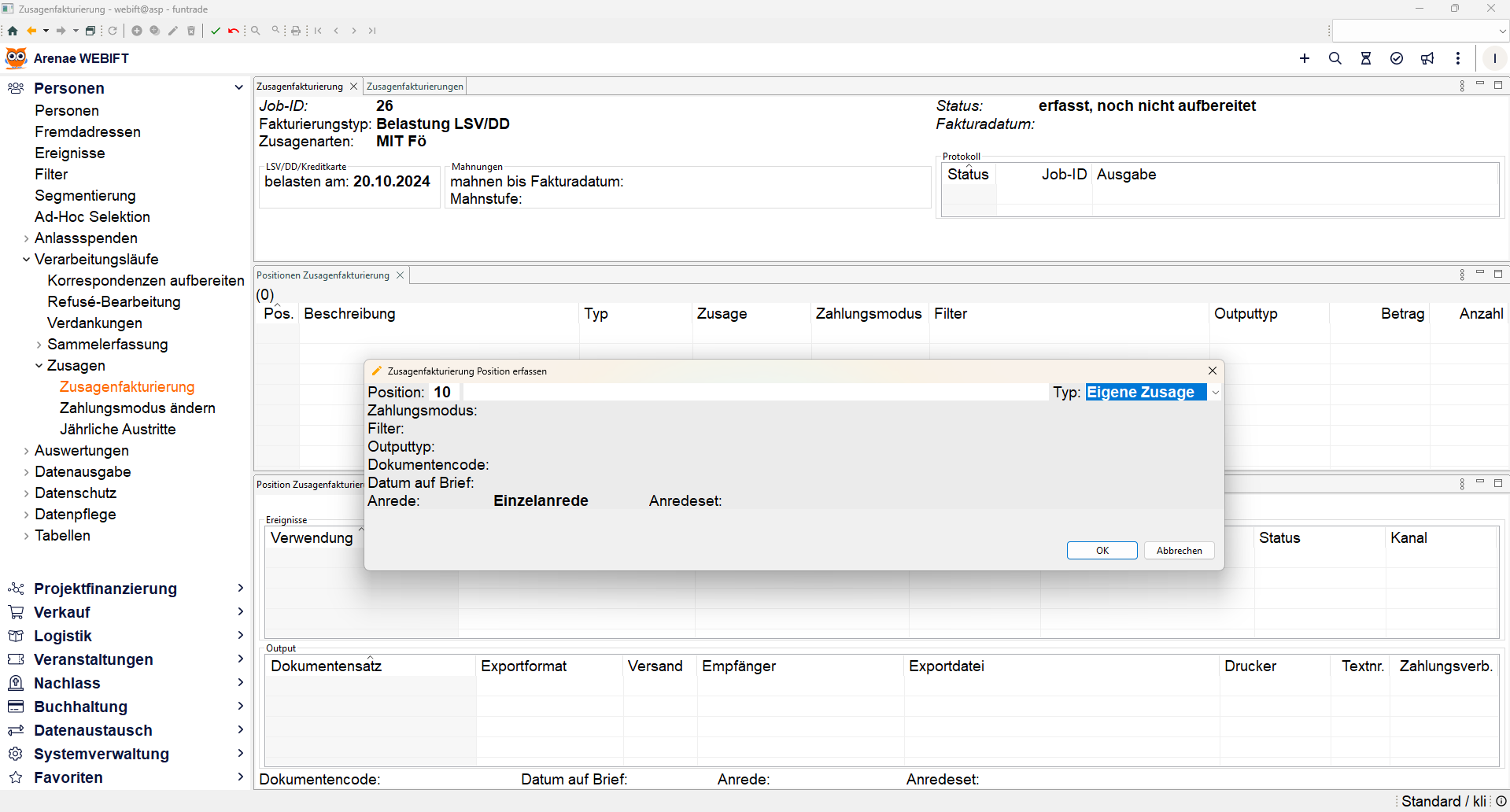The height and width of the screenshot is (812, 1510).
Task: Click the red undo arrow icon
Action: click(234, 31)
